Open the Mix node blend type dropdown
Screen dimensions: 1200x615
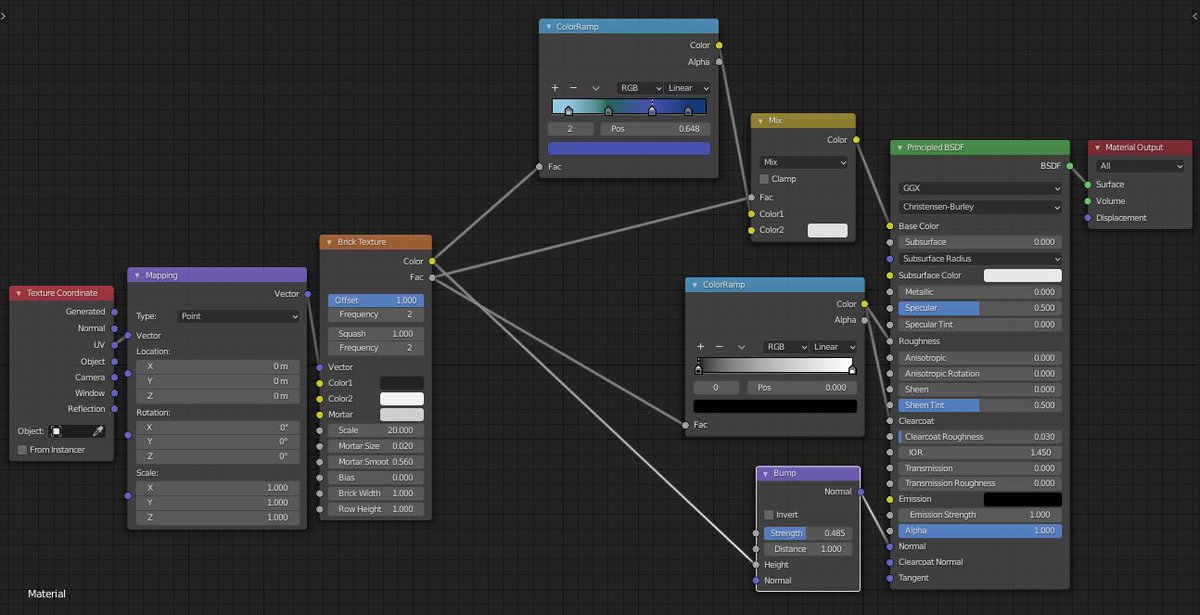point(804,162)
